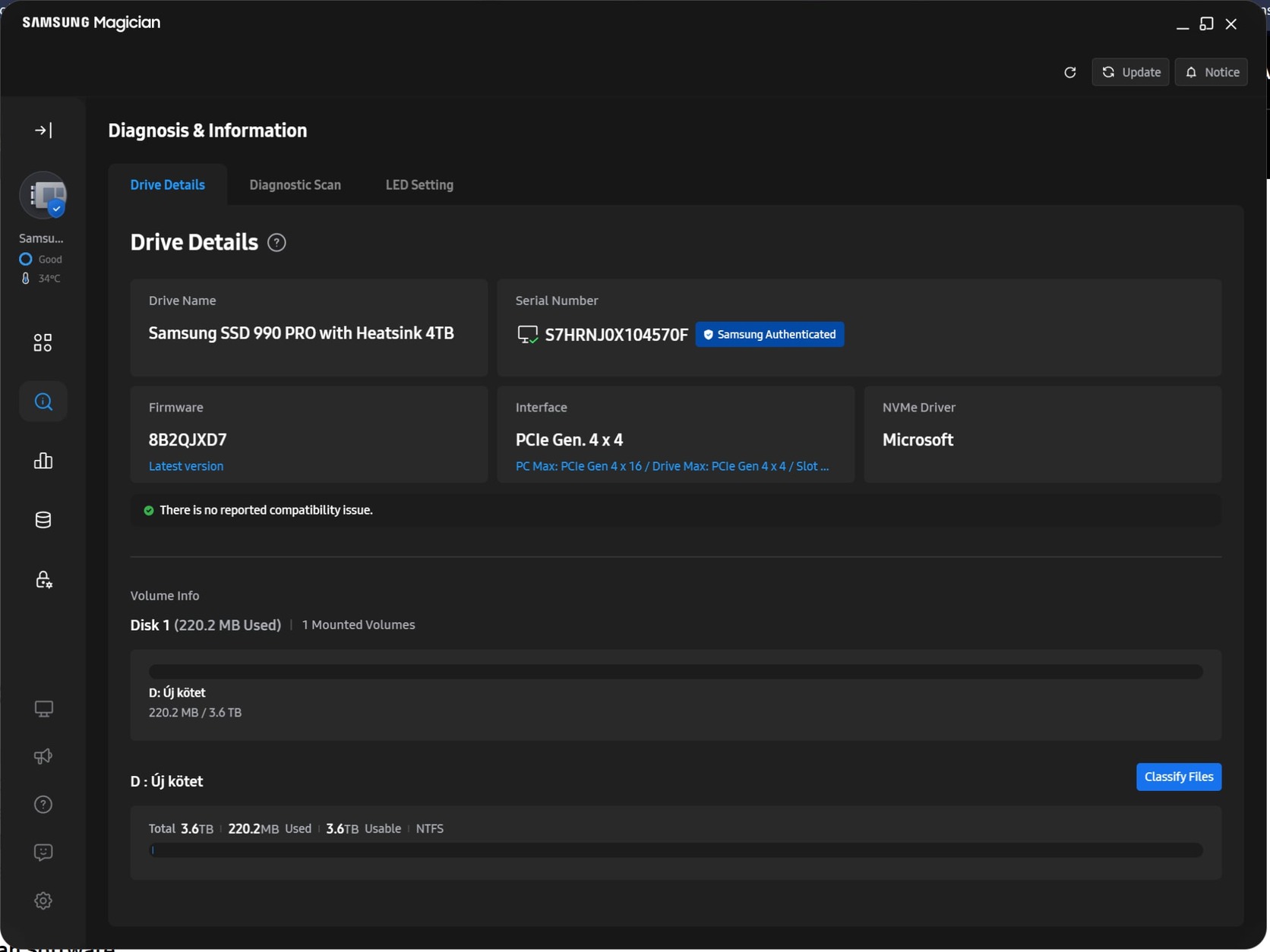Viewport: 1270px width, 952px height.
Task: Click the Update button
Action: click(x=1130, y=72)
